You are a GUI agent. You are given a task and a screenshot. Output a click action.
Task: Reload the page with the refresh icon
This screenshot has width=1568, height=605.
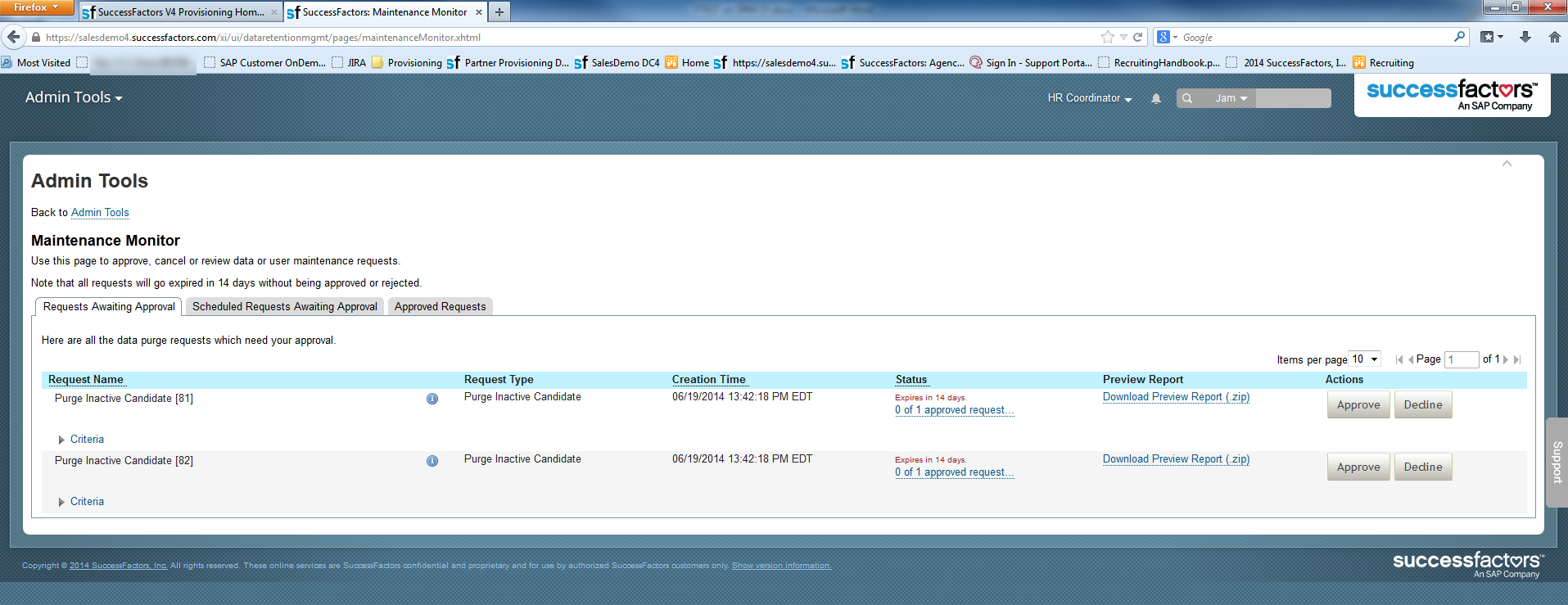point(1137,37)
